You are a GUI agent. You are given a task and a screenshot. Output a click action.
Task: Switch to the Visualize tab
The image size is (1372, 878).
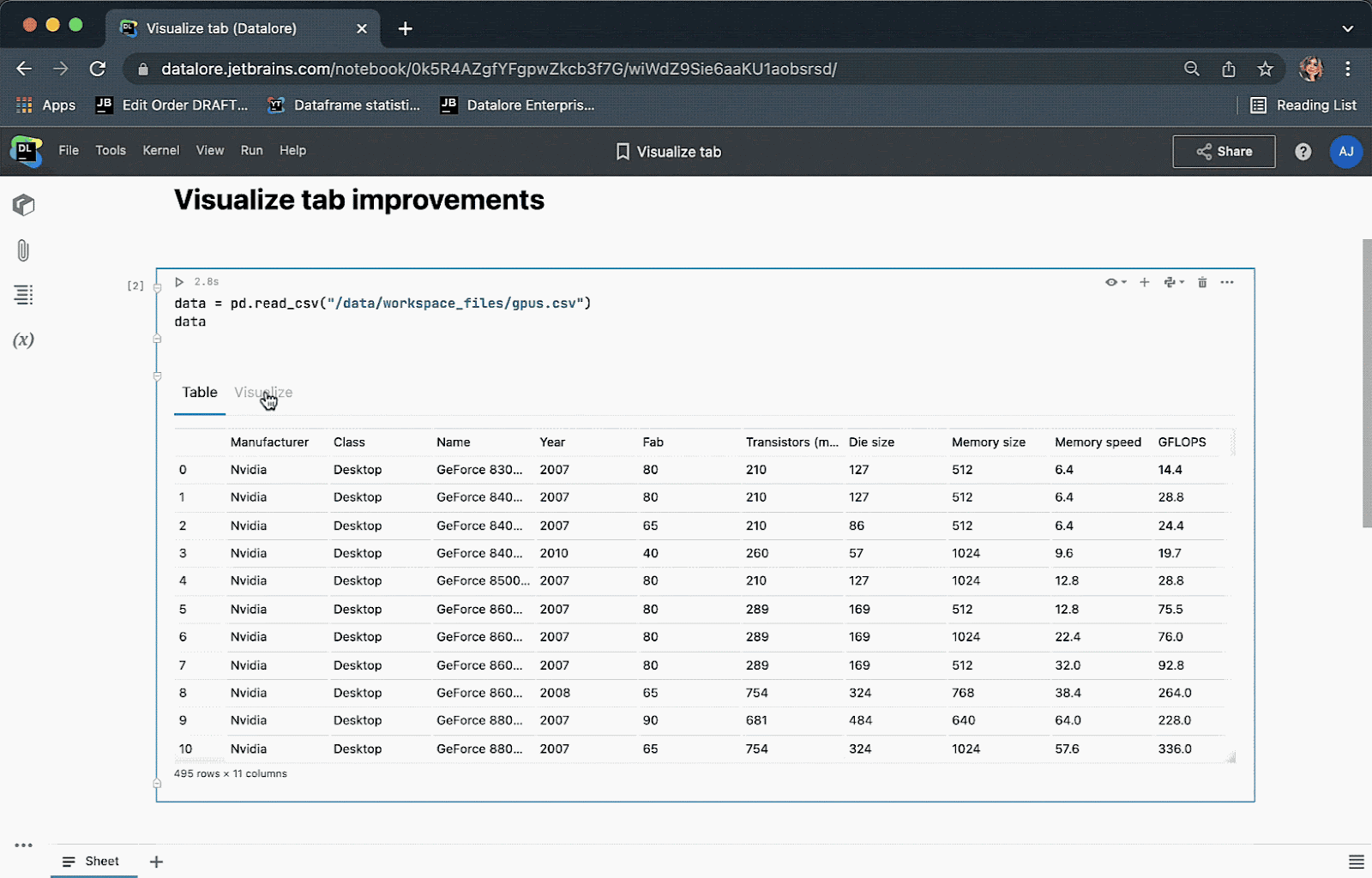pos(263,393)
